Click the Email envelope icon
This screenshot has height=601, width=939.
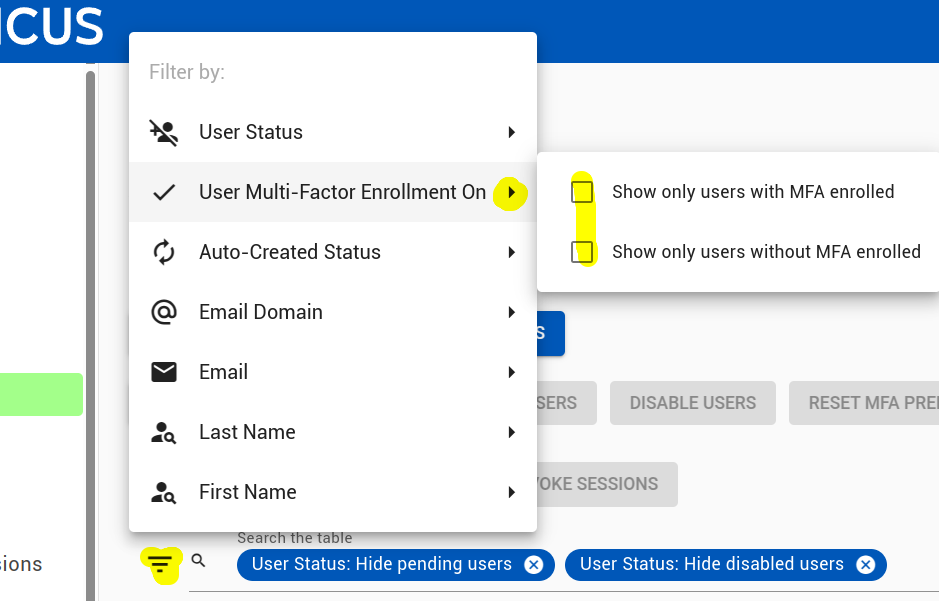pyautogui.click(x=163, y=372)
